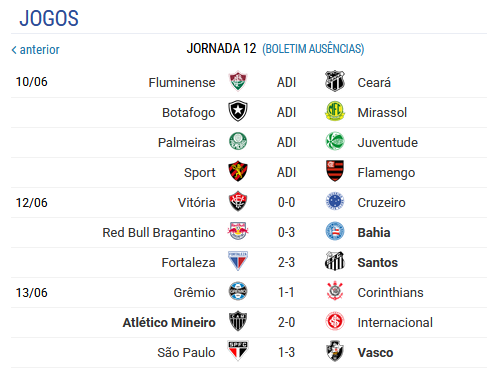Image resolution: width=487 pixels, height=373 pixels.
Task: Open the Atlético Mineiro 2-0 result
Action: click(x=286, y=322)
